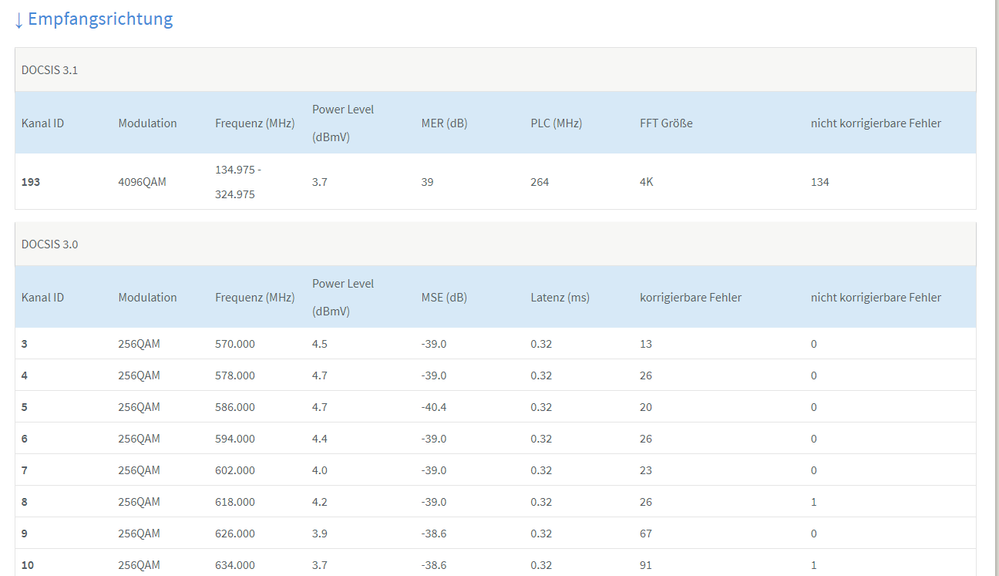This screenshot has width=999, height=576.
Task: Select channel ID 5 cell
Action: 24,407
